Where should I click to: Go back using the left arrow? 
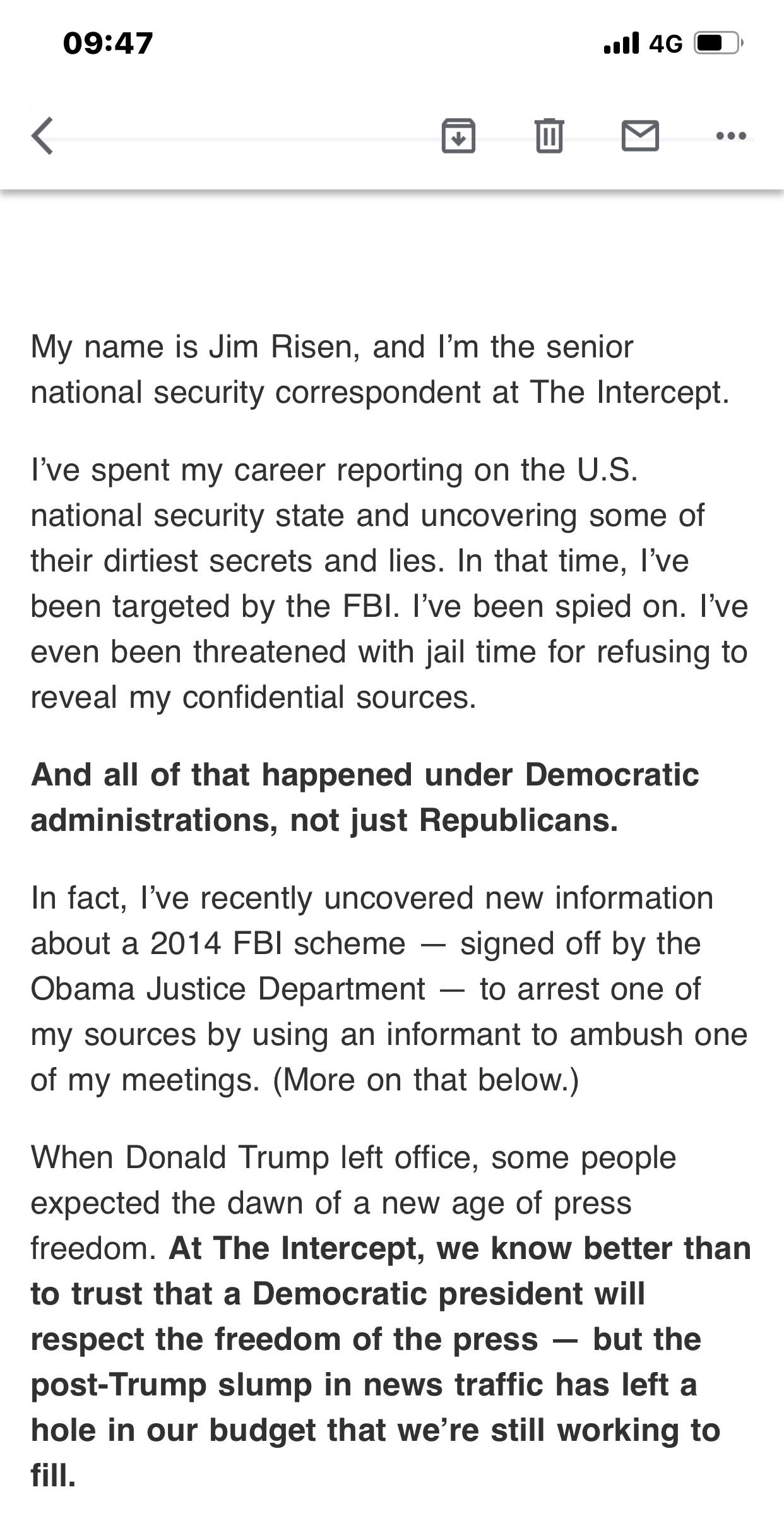tap(43, 136)
